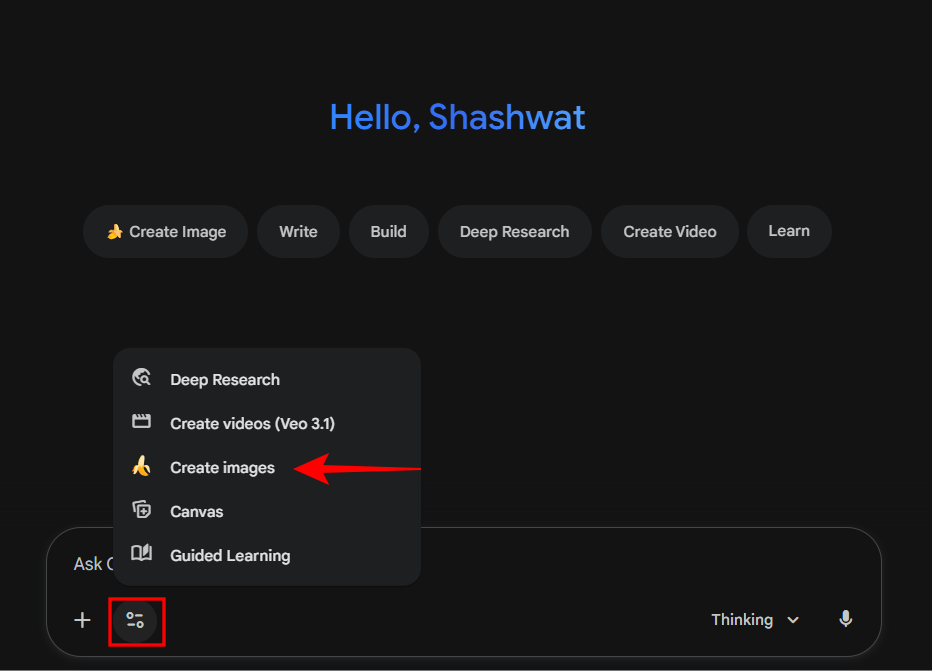Click the Guided Learning book icon
This screenshot has width=932, height=671.
click(142, 554)
